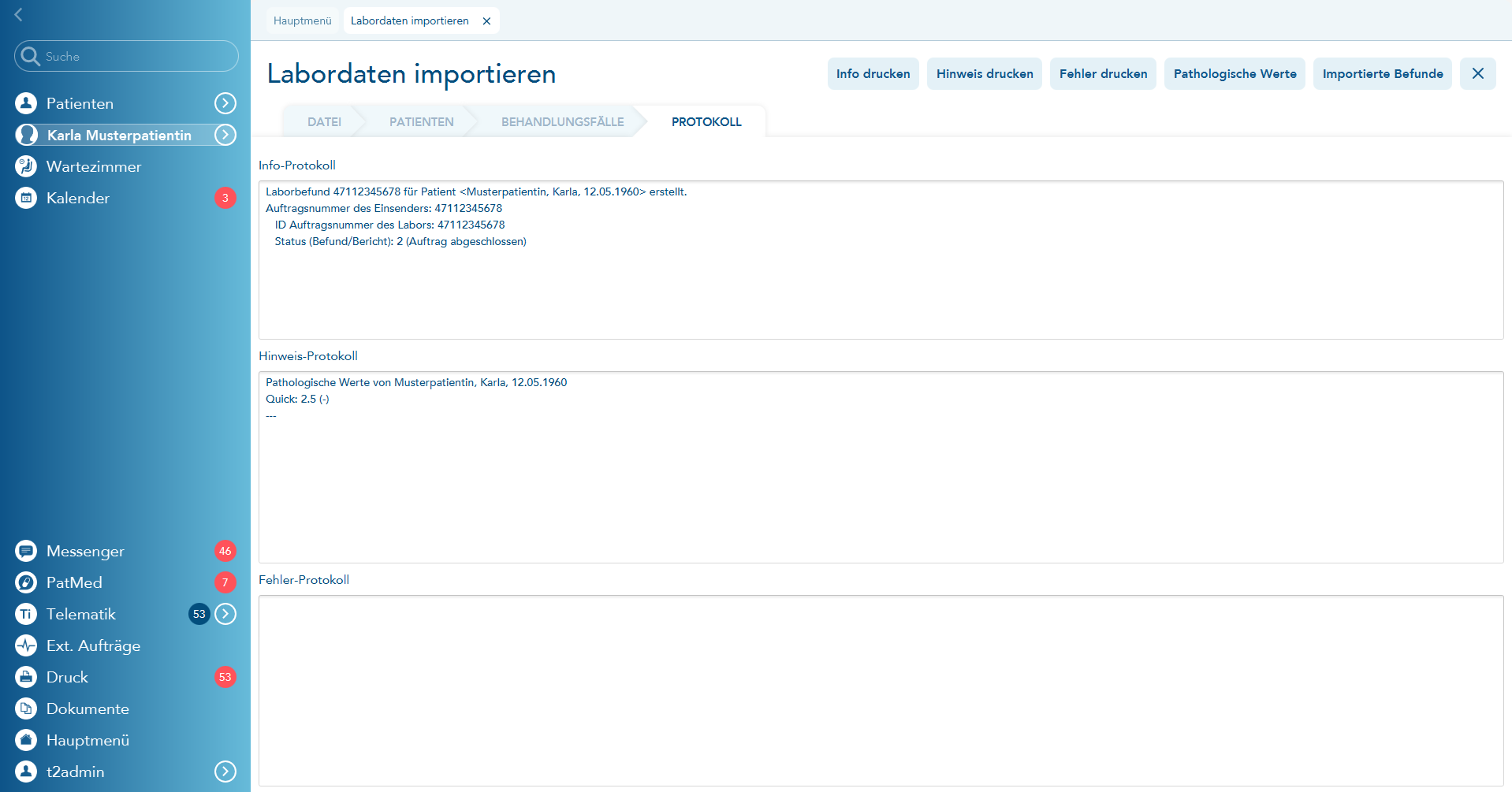Expand the t2admin user menu arrow
This screenshot has height=792, width=1512.
tap(225, 772)
